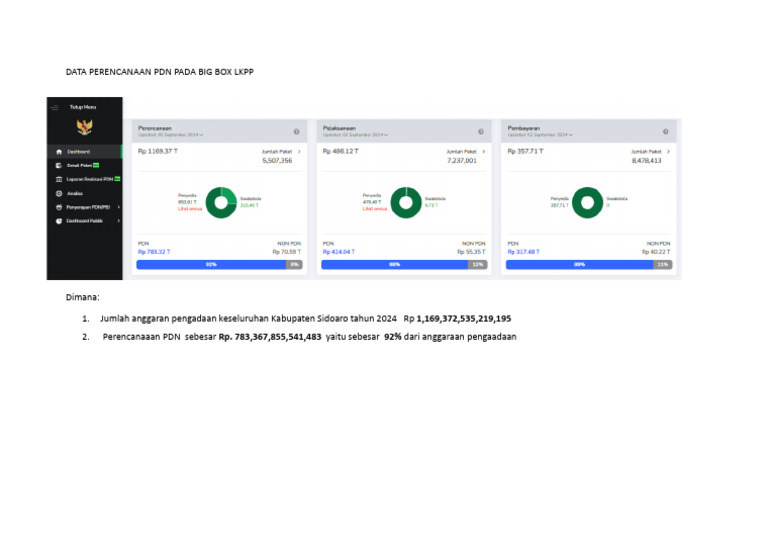Click the Pembayaran donut chart
Image resolution: width=768 pixels, height=544 pixels.
[587, 203]
